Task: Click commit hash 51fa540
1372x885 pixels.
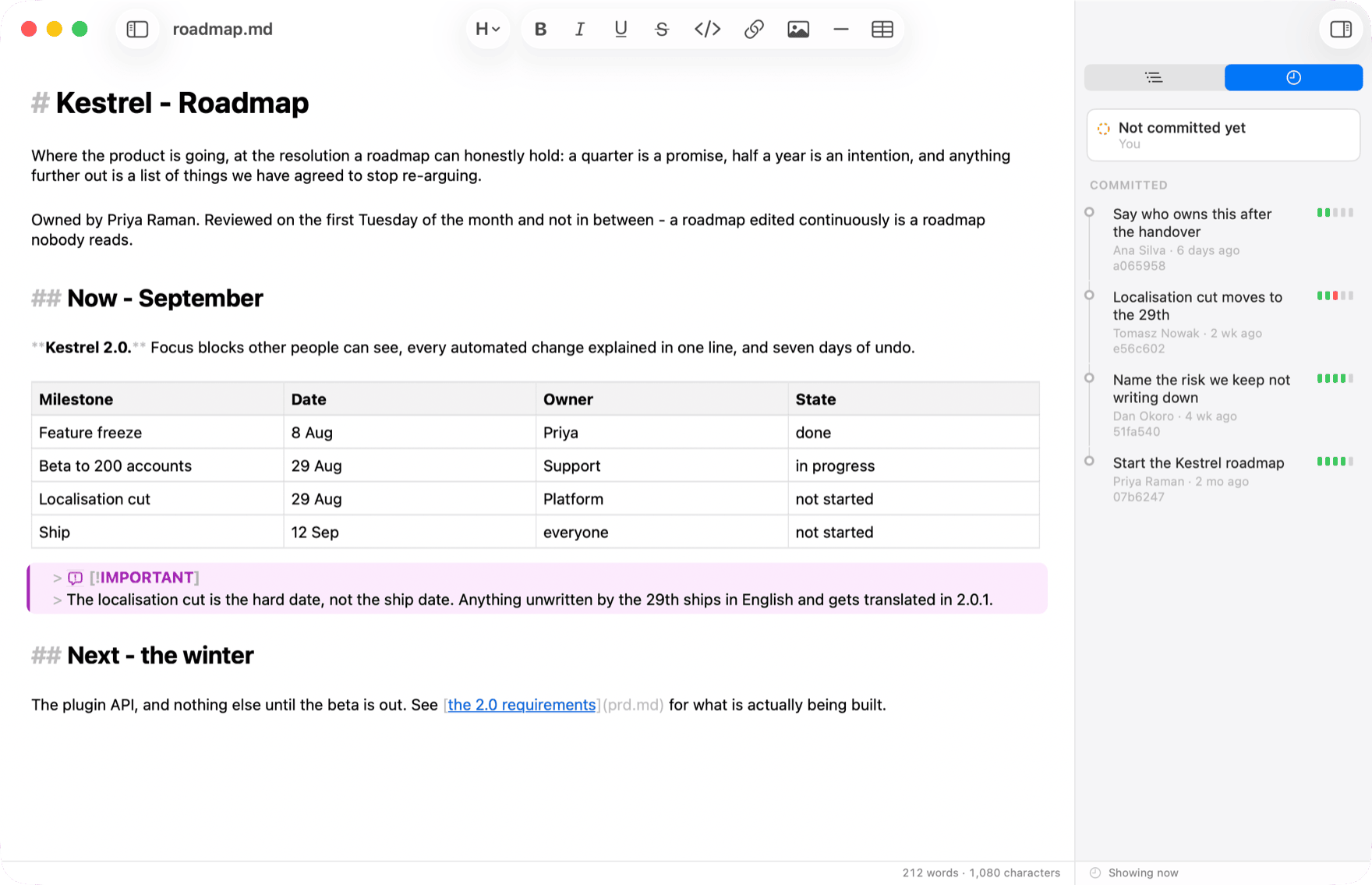Action: click(1137, 432)
